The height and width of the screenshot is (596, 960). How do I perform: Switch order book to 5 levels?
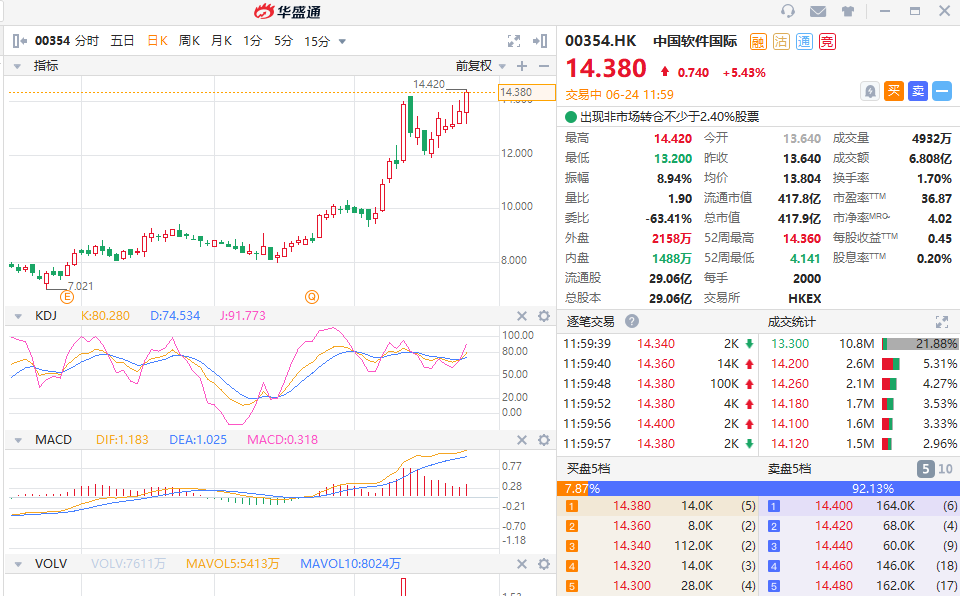tap(925, 469)
